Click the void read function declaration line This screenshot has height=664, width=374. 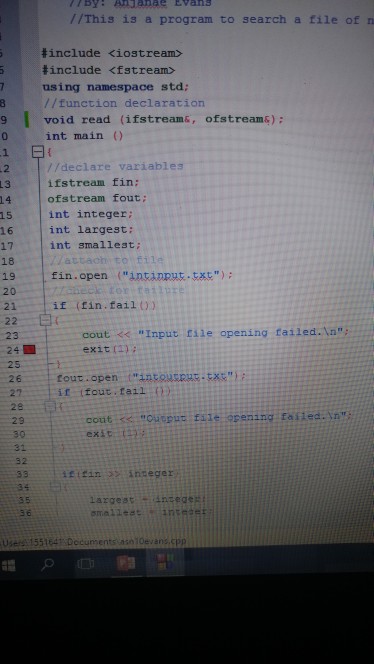point(164,120)
